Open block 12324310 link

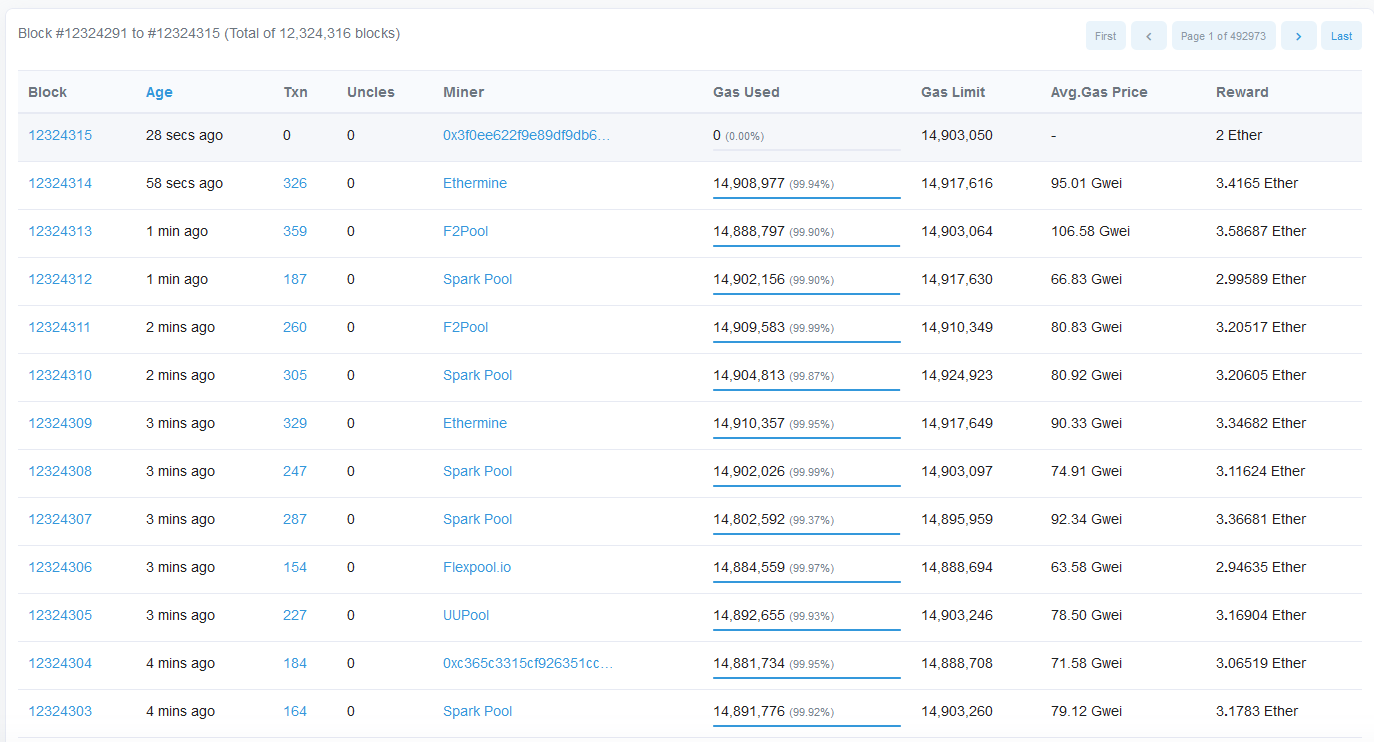click(x=60, y=375)
